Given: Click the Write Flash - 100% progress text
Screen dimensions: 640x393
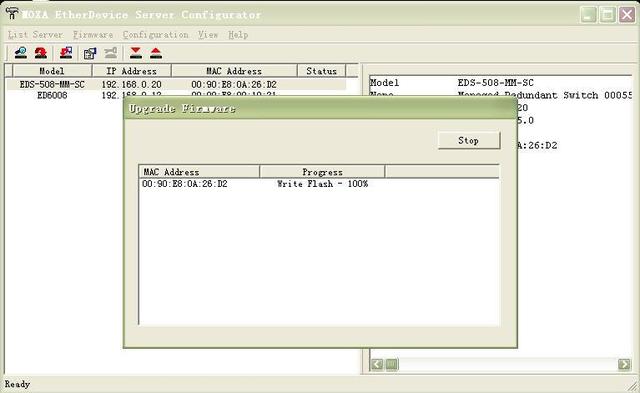Looking at the screenshot, I should (x=322, y=184).
